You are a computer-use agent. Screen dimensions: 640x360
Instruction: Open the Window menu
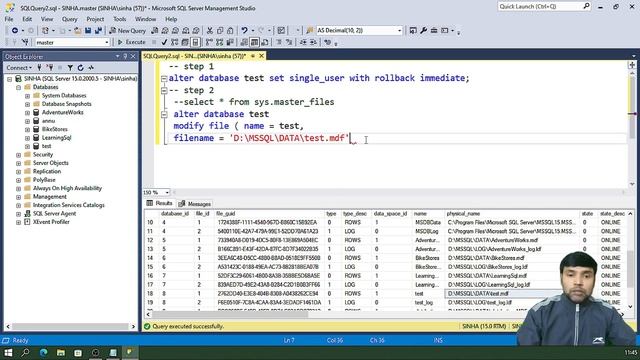click(145, 19)
